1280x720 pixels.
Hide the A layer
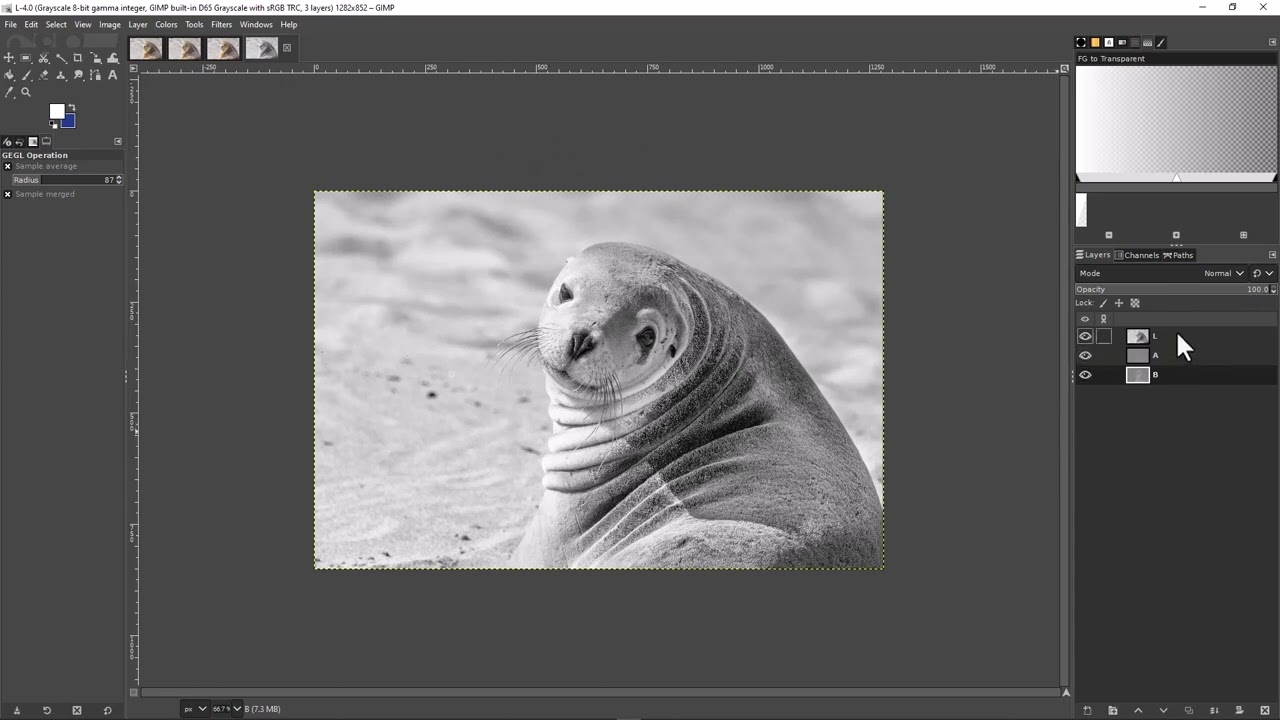pos(1085,355)
